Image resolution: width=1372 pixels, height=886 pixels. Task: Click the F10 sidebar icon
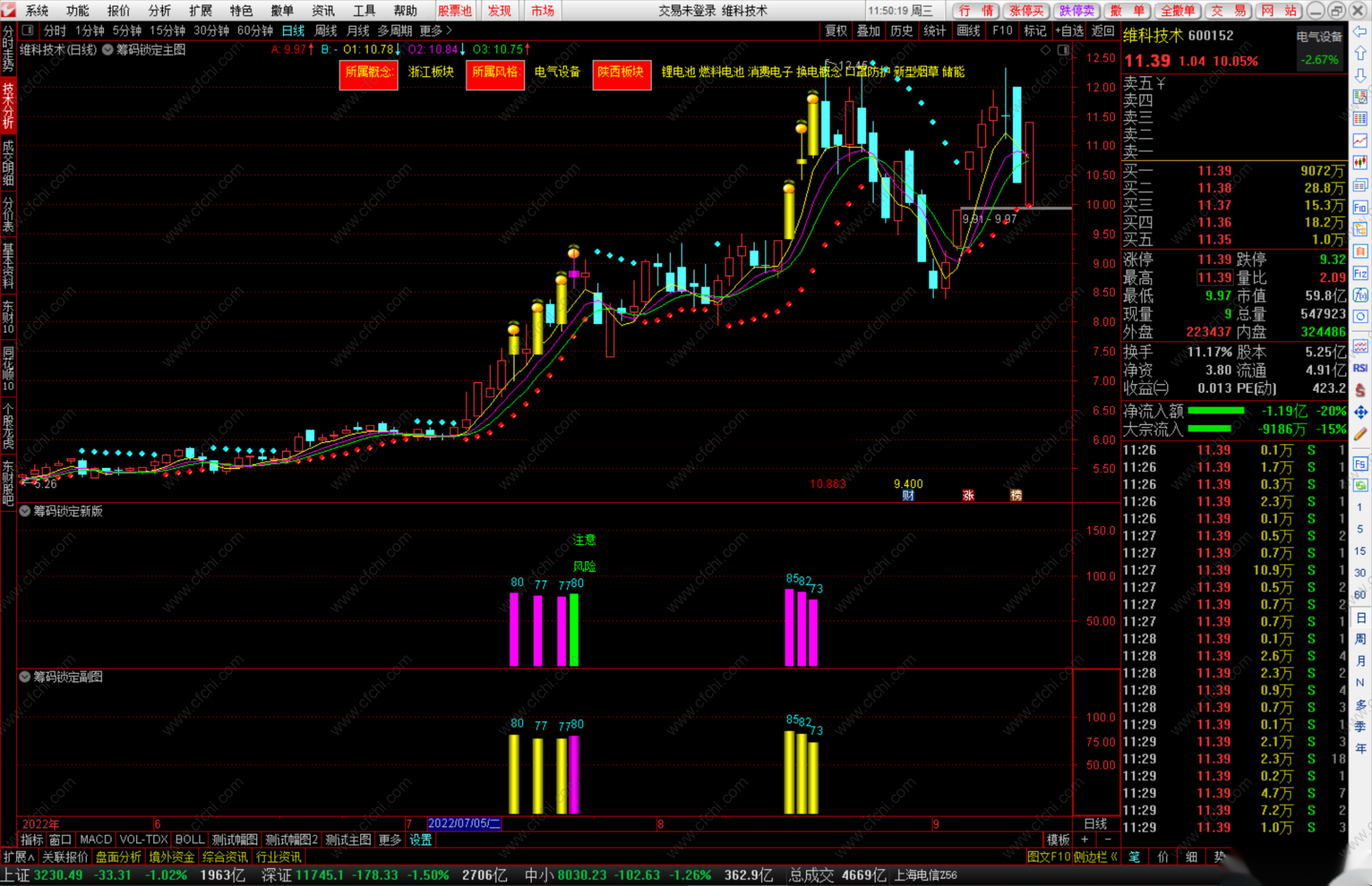tap(1360, 207)
